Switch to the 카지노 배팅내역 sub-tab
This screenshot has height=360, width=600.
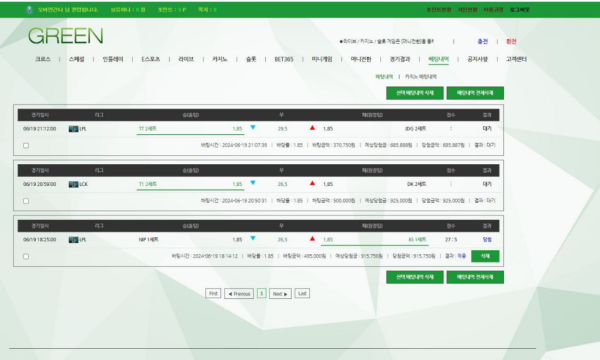421,77
